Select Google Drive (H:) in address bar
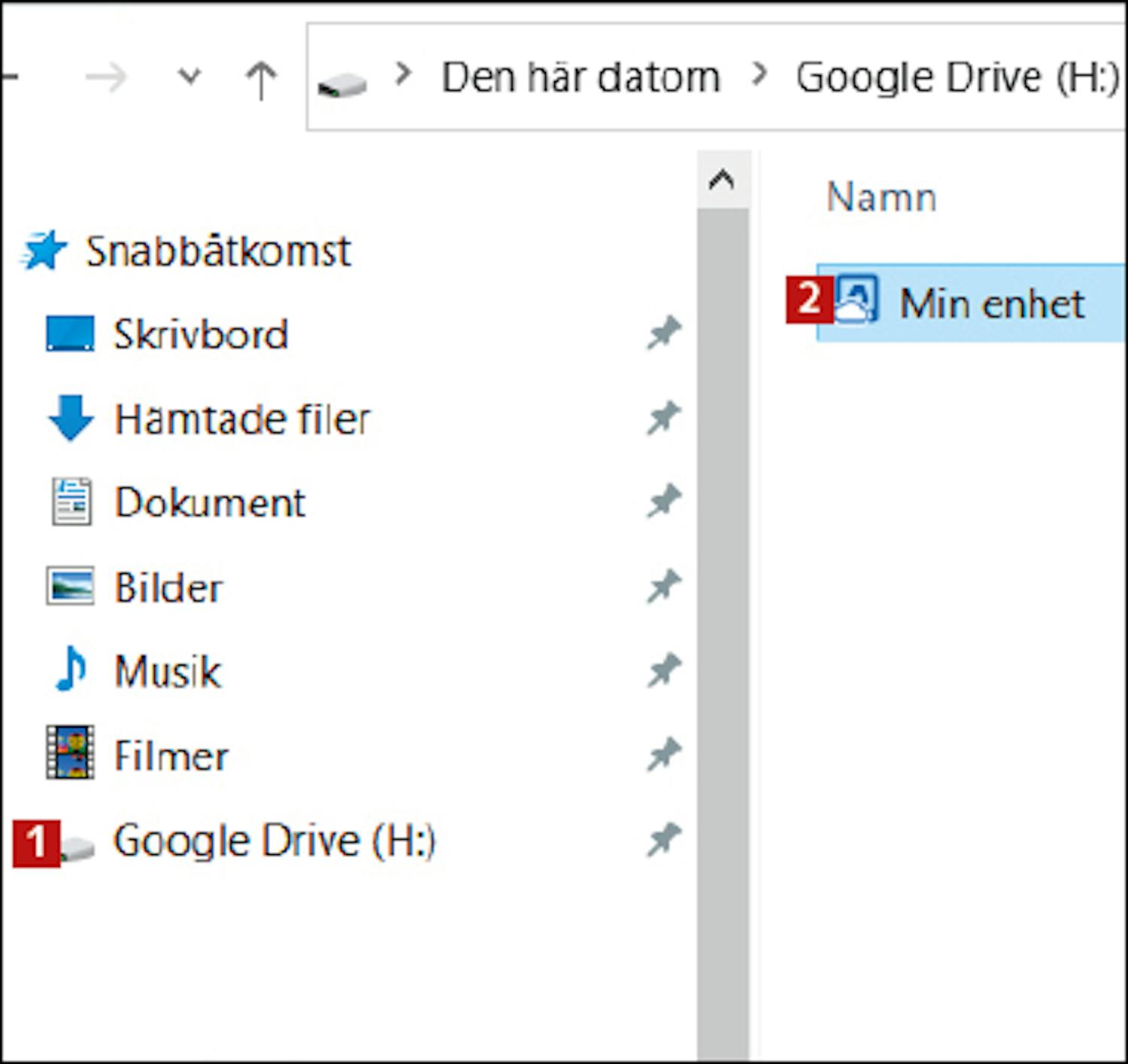 [957, 77]
